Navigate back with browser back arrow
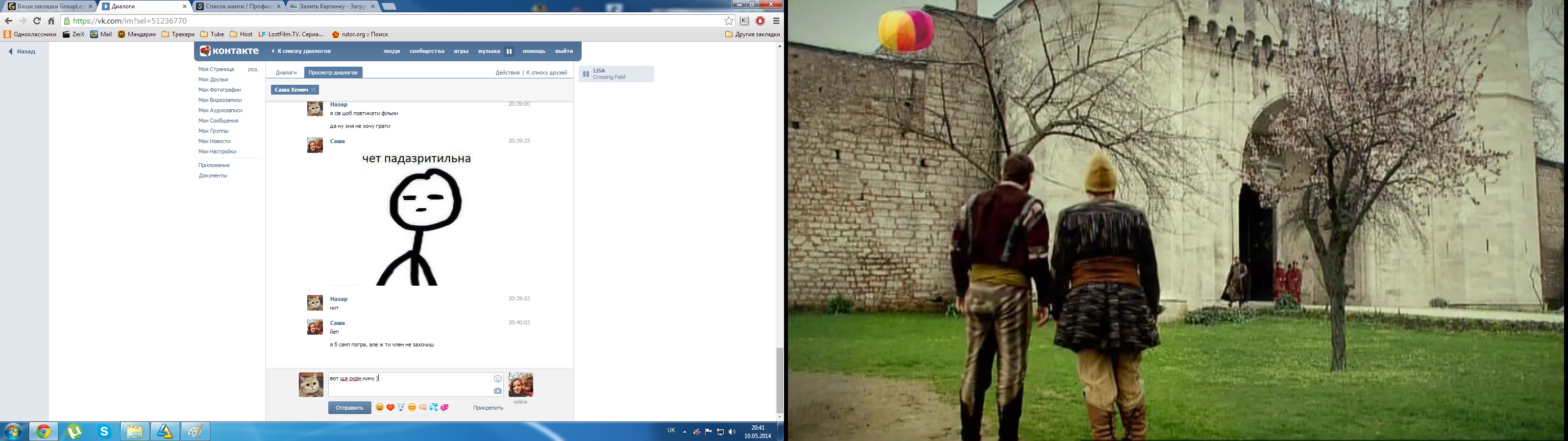Viewport: 1568px width, 441px height. (x=8, y=21)
